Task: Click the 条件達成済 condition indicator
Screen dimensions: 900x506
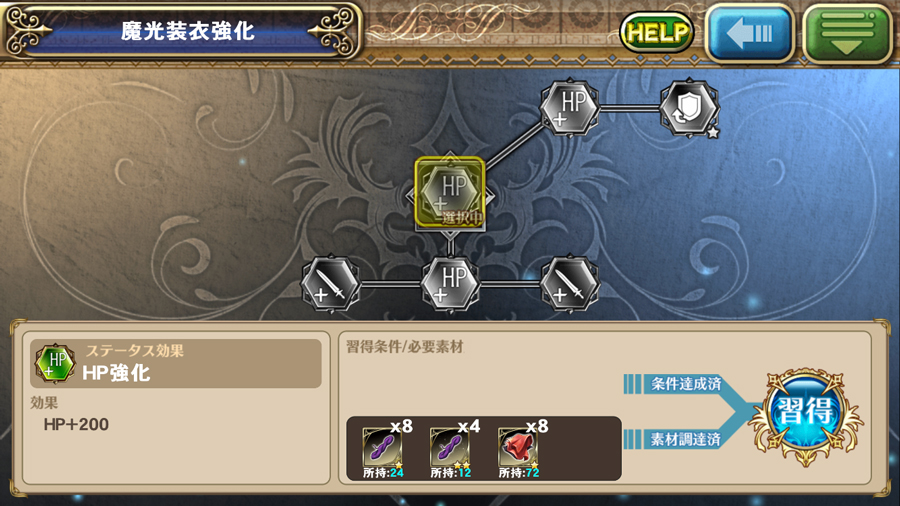Action: click(x=685, y=384)
